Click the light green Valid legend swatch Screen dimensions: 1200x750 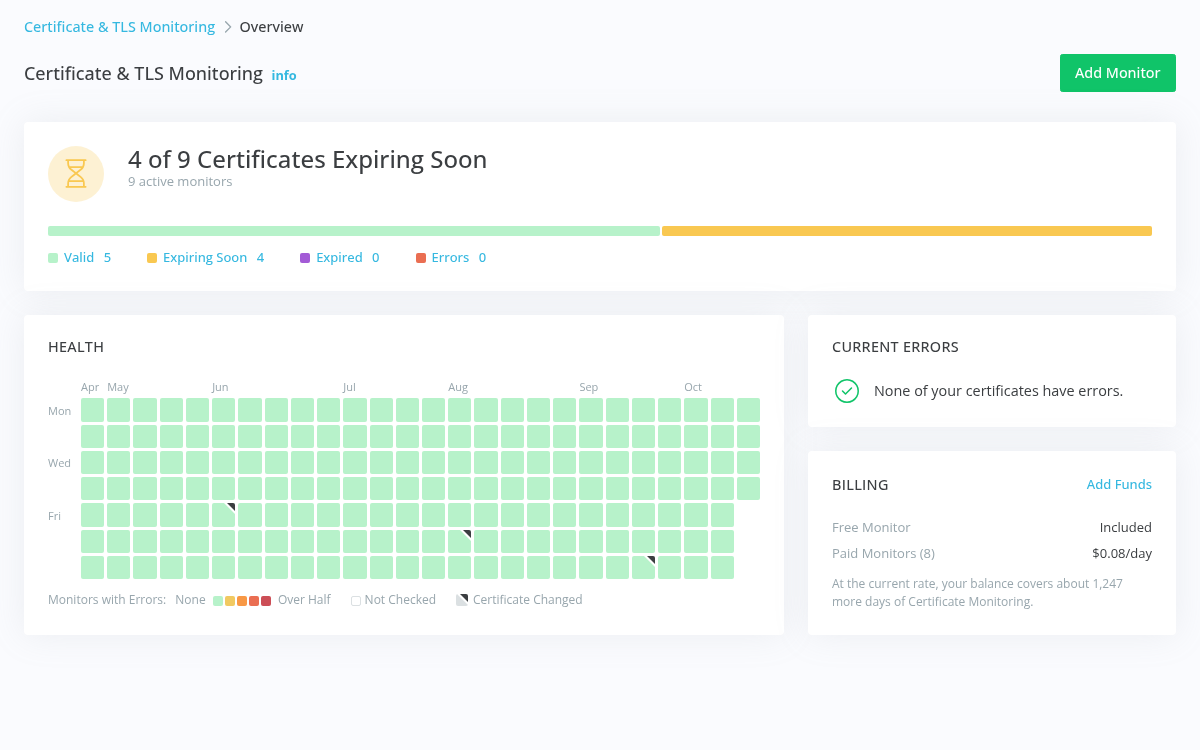(53, 258)
